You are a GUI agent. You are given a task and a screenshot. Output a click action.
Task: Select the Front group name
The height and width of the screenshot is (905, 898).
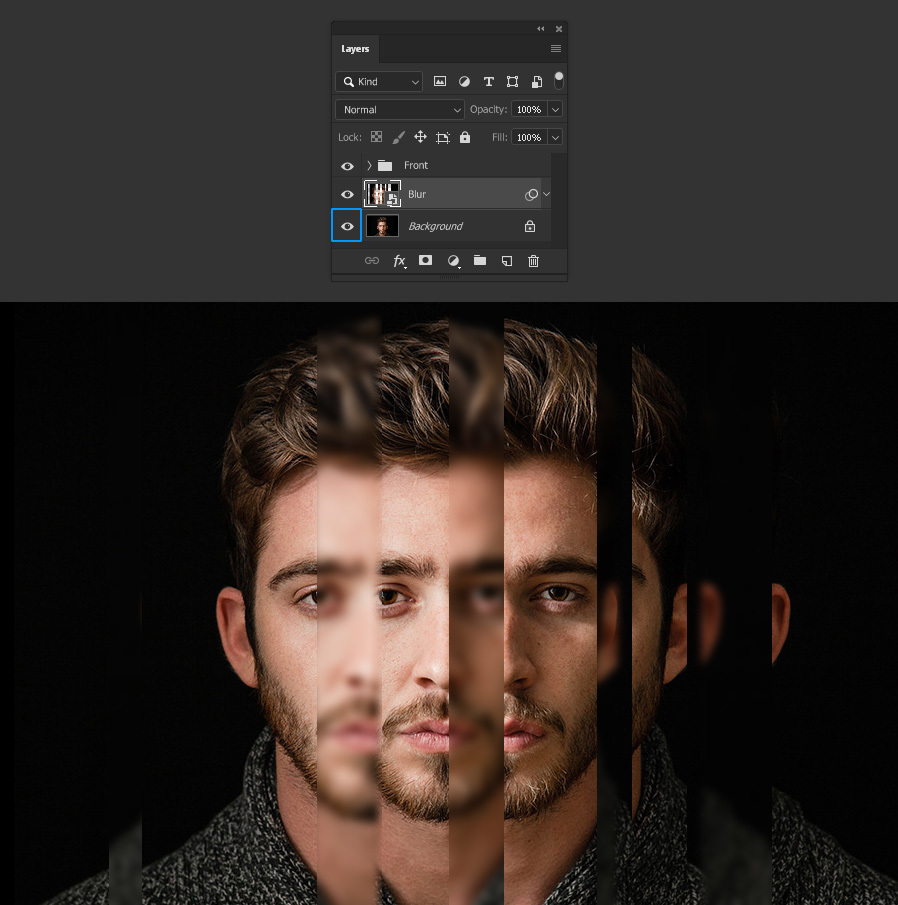pyautogui.click(x=416, y=165)
